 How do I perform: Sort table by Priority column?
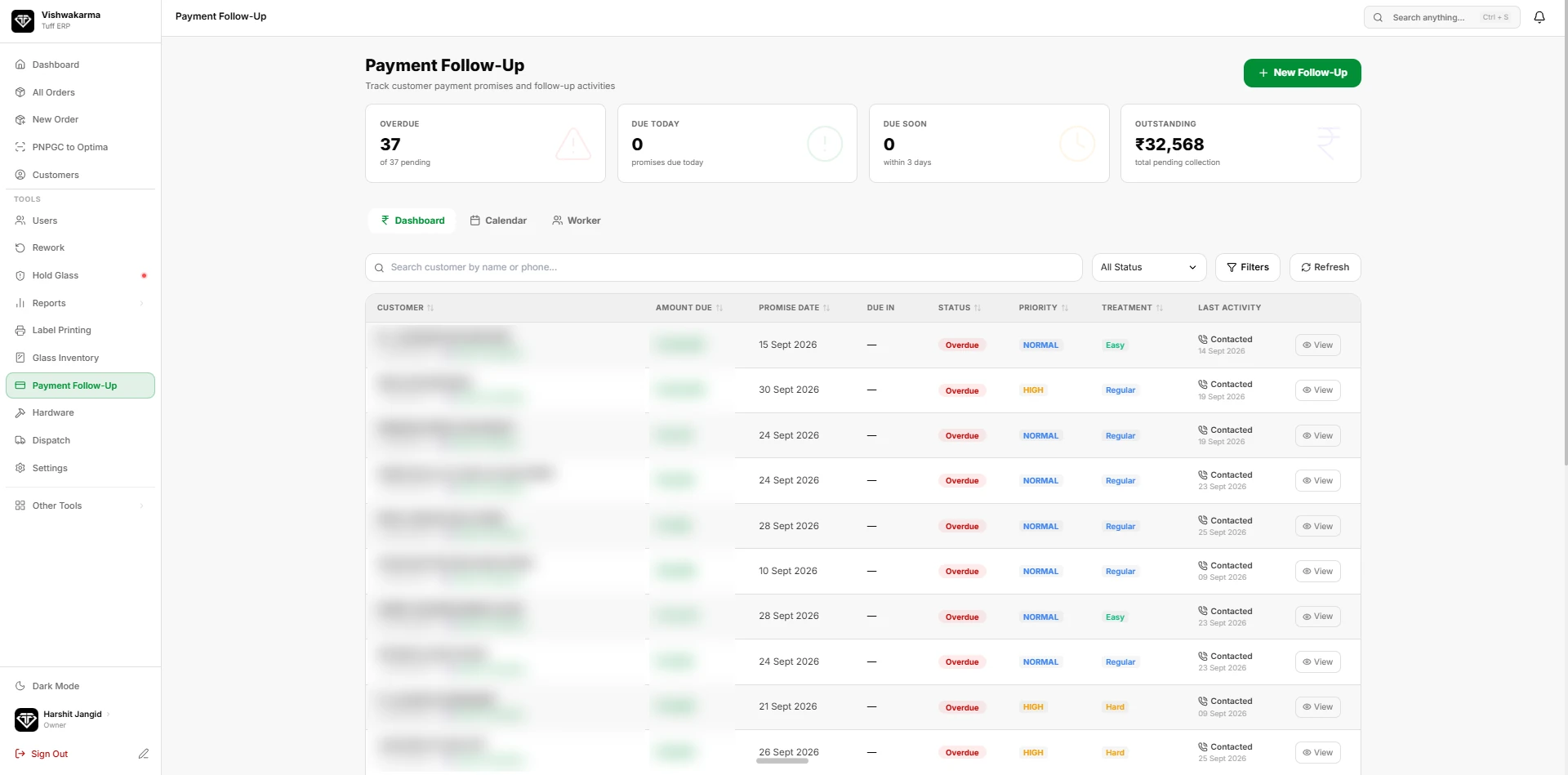[x=1044, y=308]
